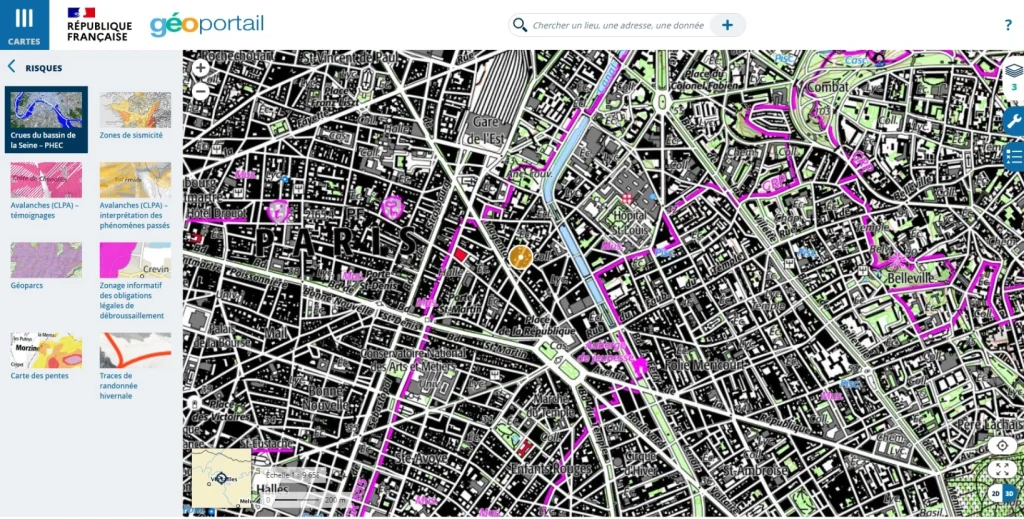
Task: Open the CARTES menu button
Action: click(24, 25)
